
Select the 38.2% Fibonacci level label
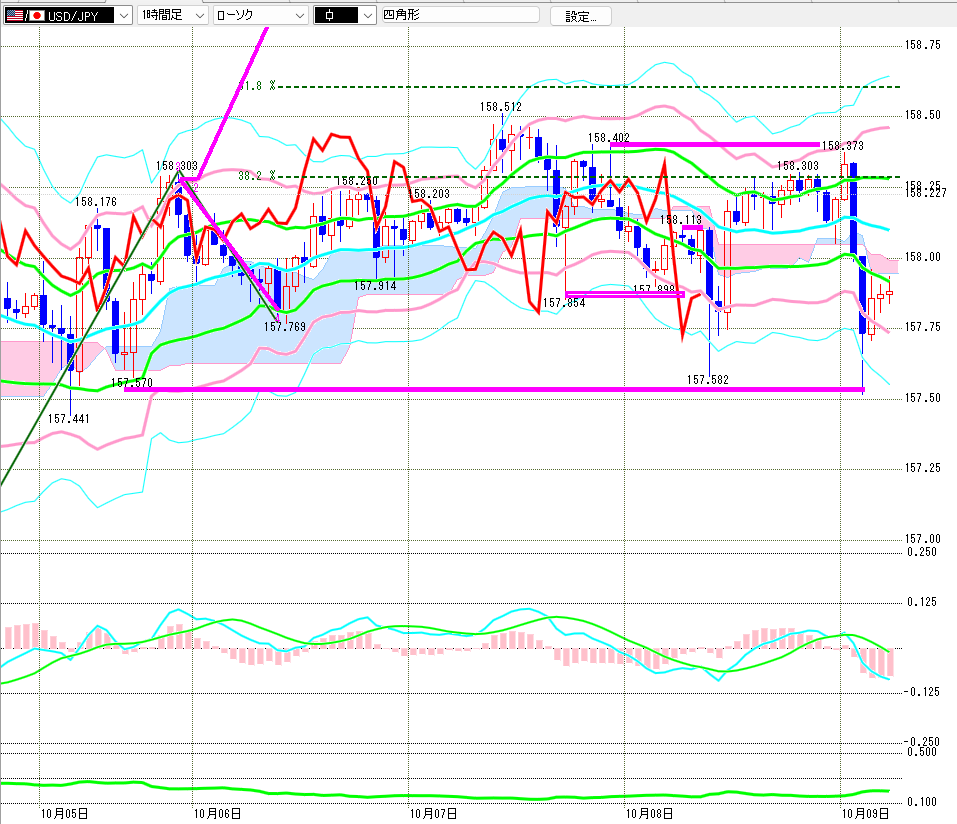coord(257,176)
